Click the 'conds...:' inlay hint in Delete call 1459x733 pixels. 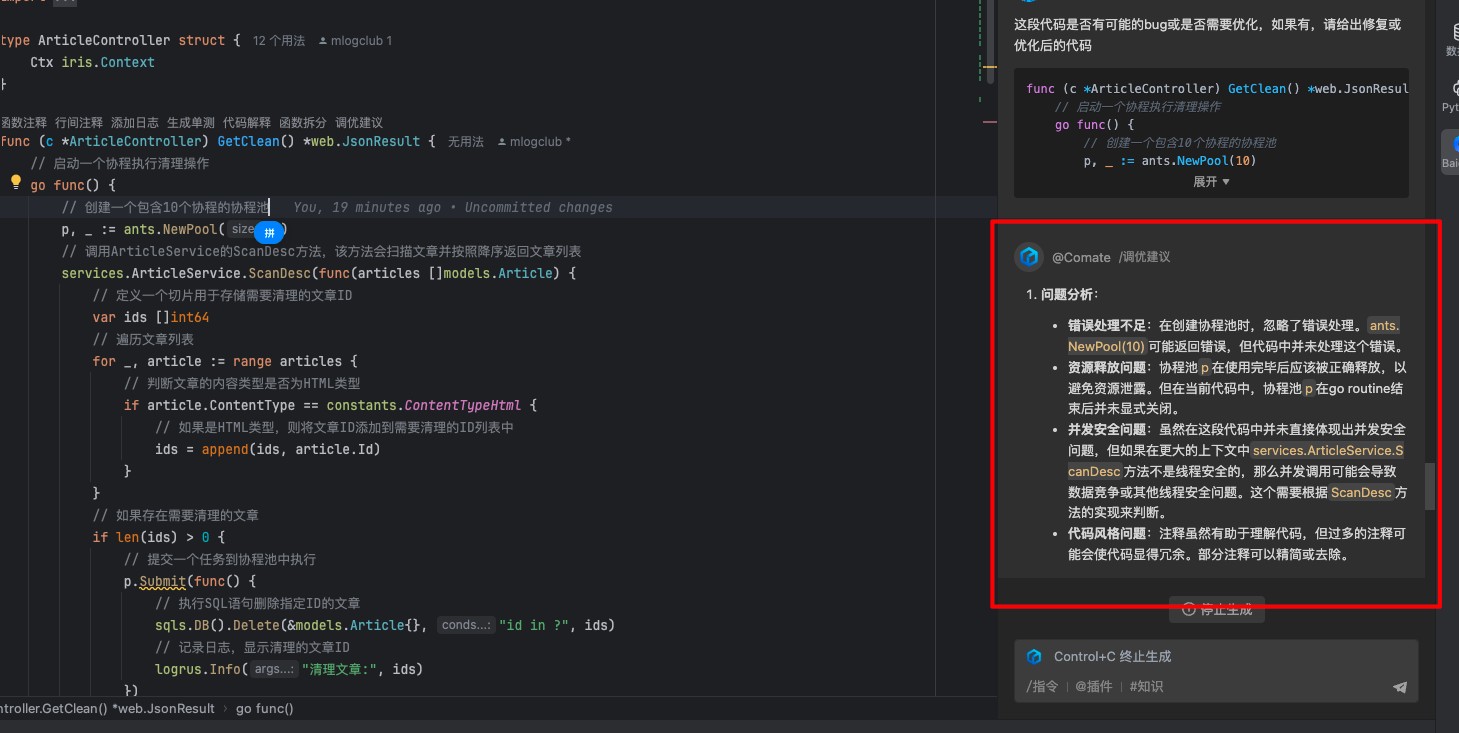tap(465, 625)
